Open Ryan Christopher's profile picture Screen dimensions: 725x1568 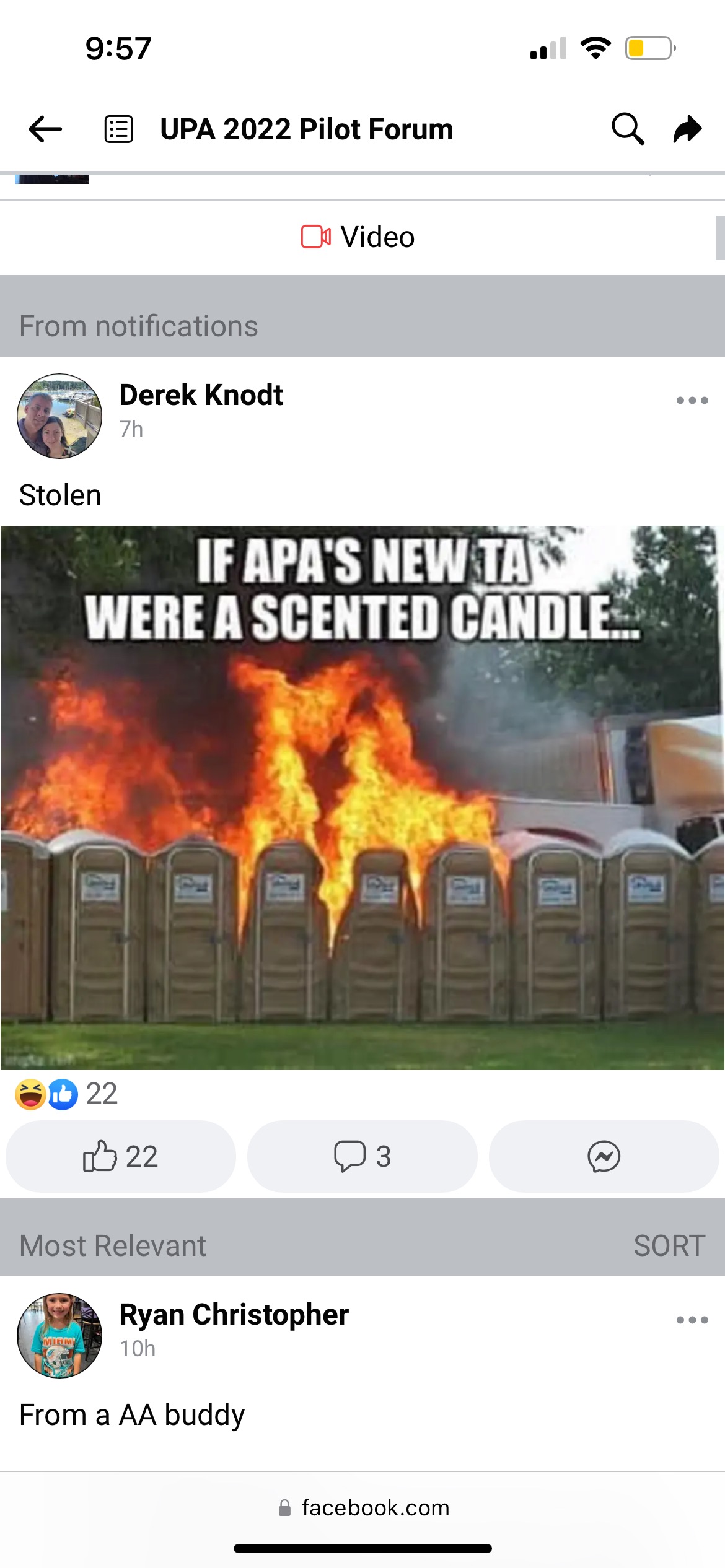(x=59, y=1336)
